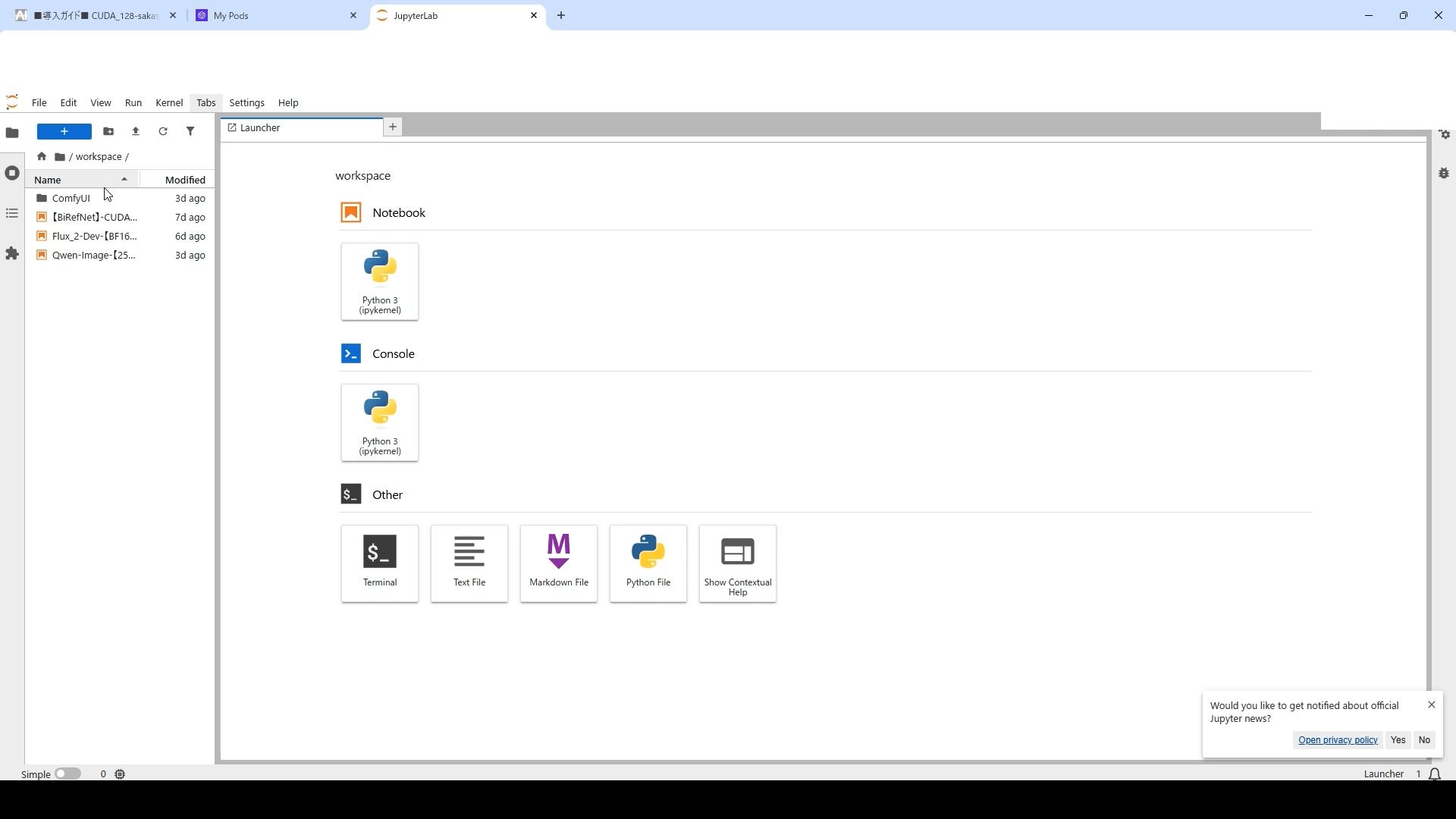Refresh the file browser list
1456x819 pixels.
(x=163, y=132)
